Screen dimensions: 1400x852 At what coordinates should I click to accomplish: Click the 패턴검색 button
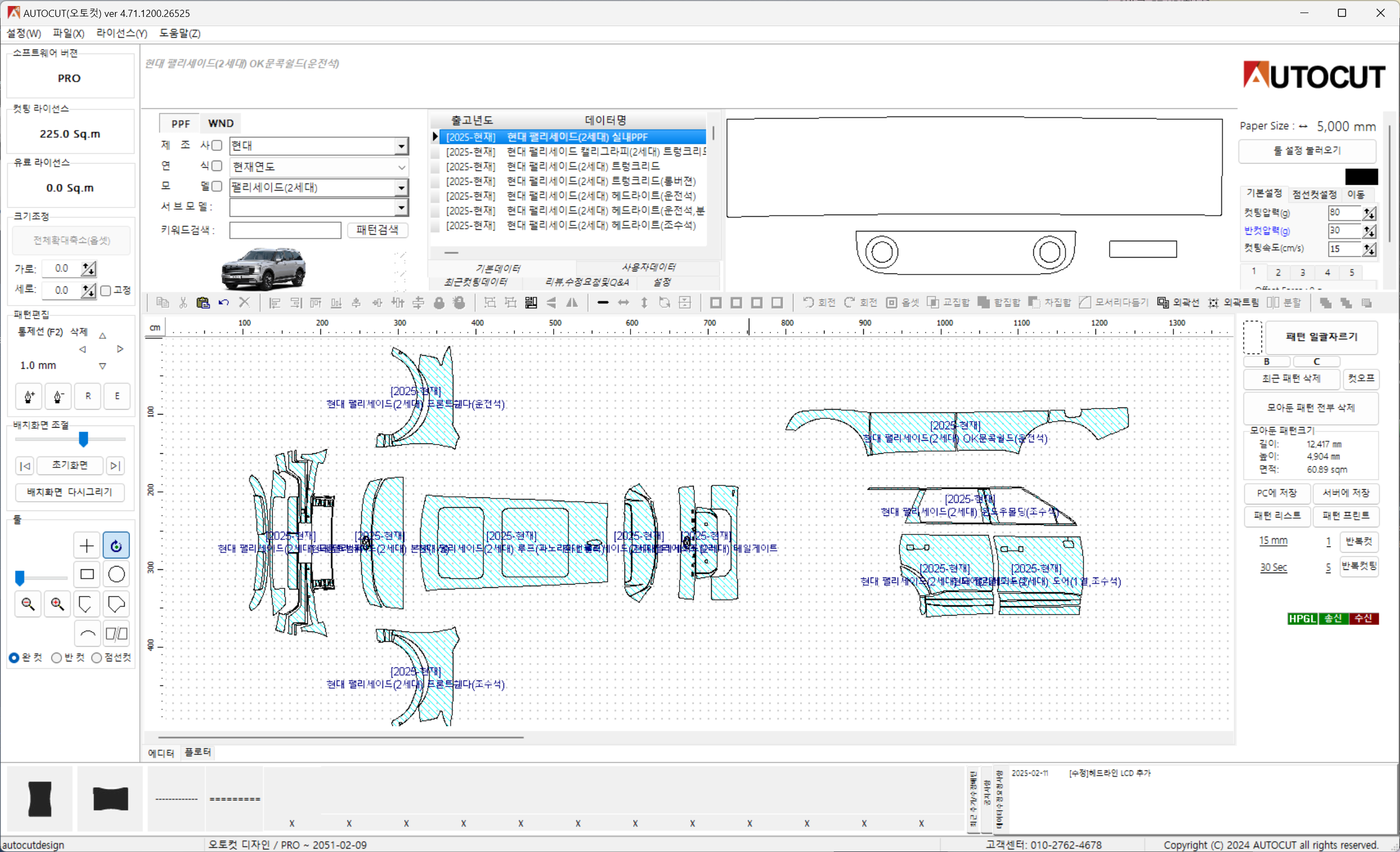tap(377, 229)
